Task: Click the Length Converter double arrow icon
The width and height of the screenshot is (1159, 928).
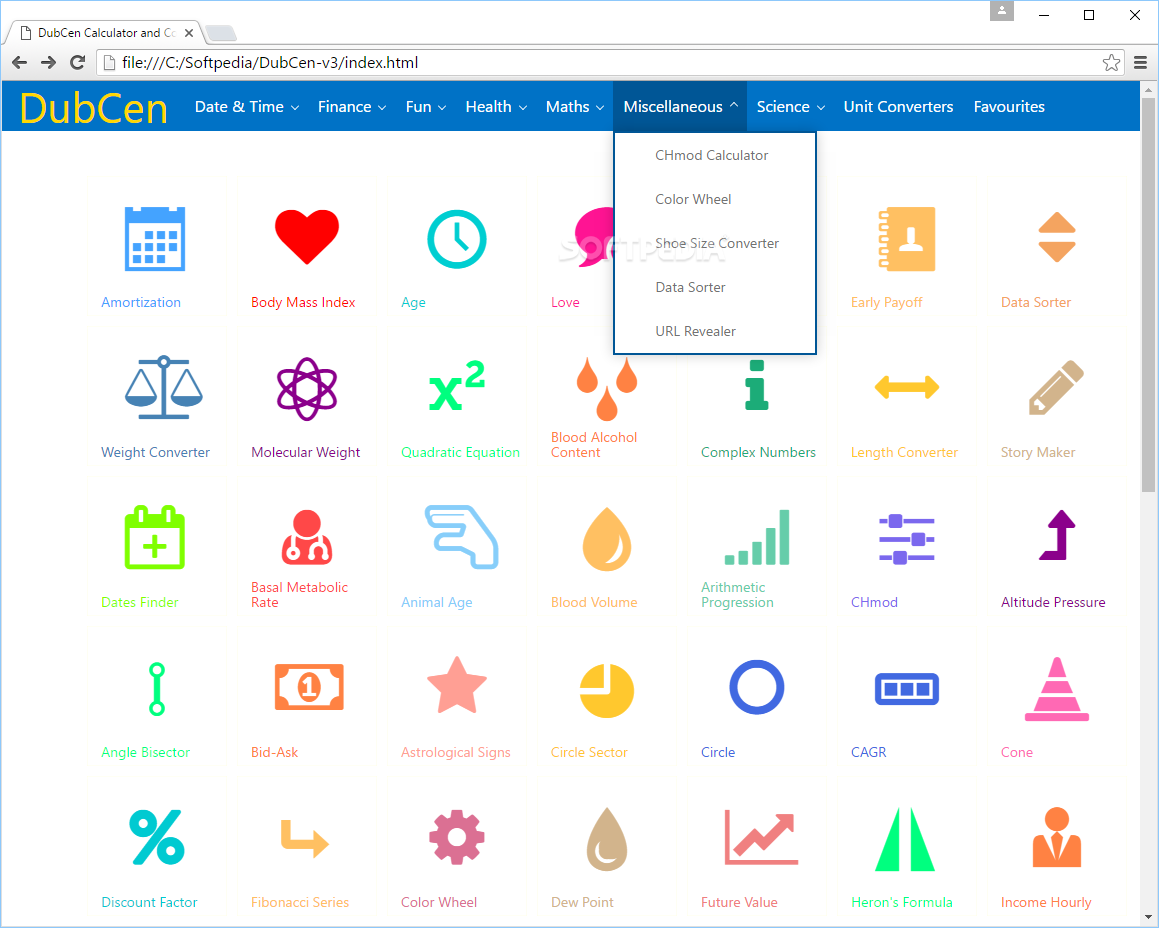Action: tap(907, 386)
